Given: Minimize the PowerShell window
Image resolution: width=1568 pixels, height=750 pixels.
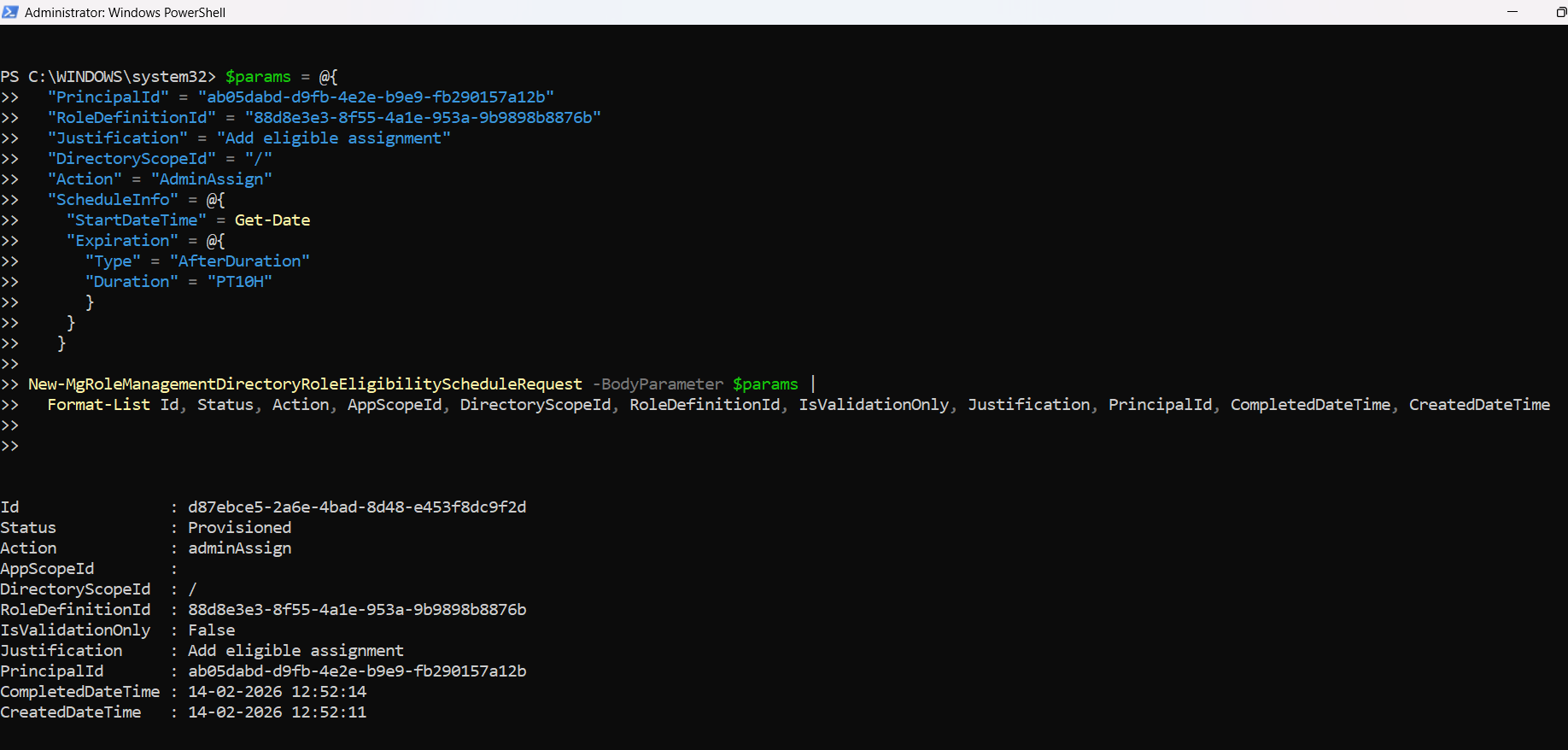Looking at the screenshot, I should coord(1512,12).
